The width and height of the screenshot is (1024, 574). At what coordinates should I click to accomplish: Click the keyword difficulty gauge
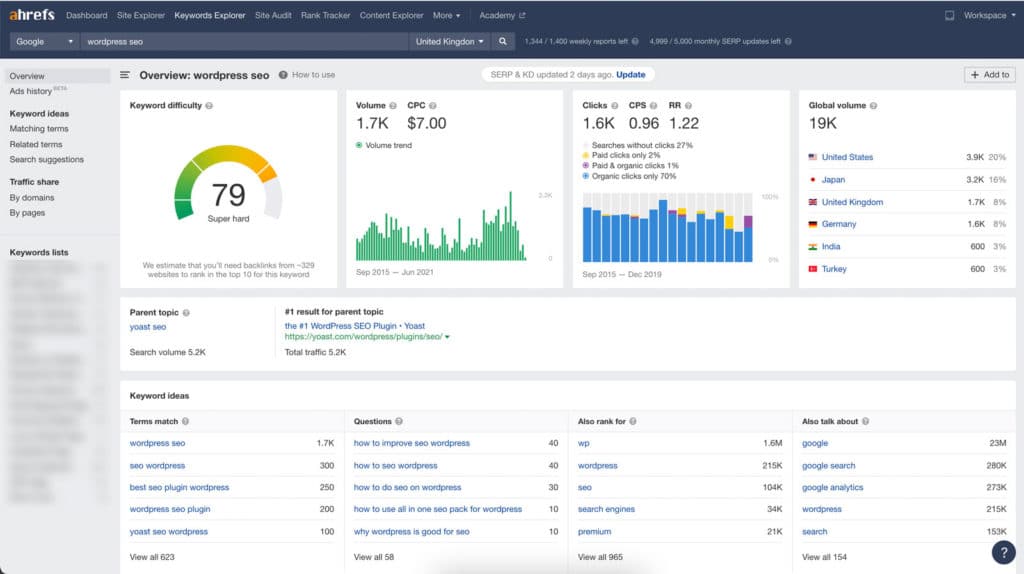(x=228, y=184)
